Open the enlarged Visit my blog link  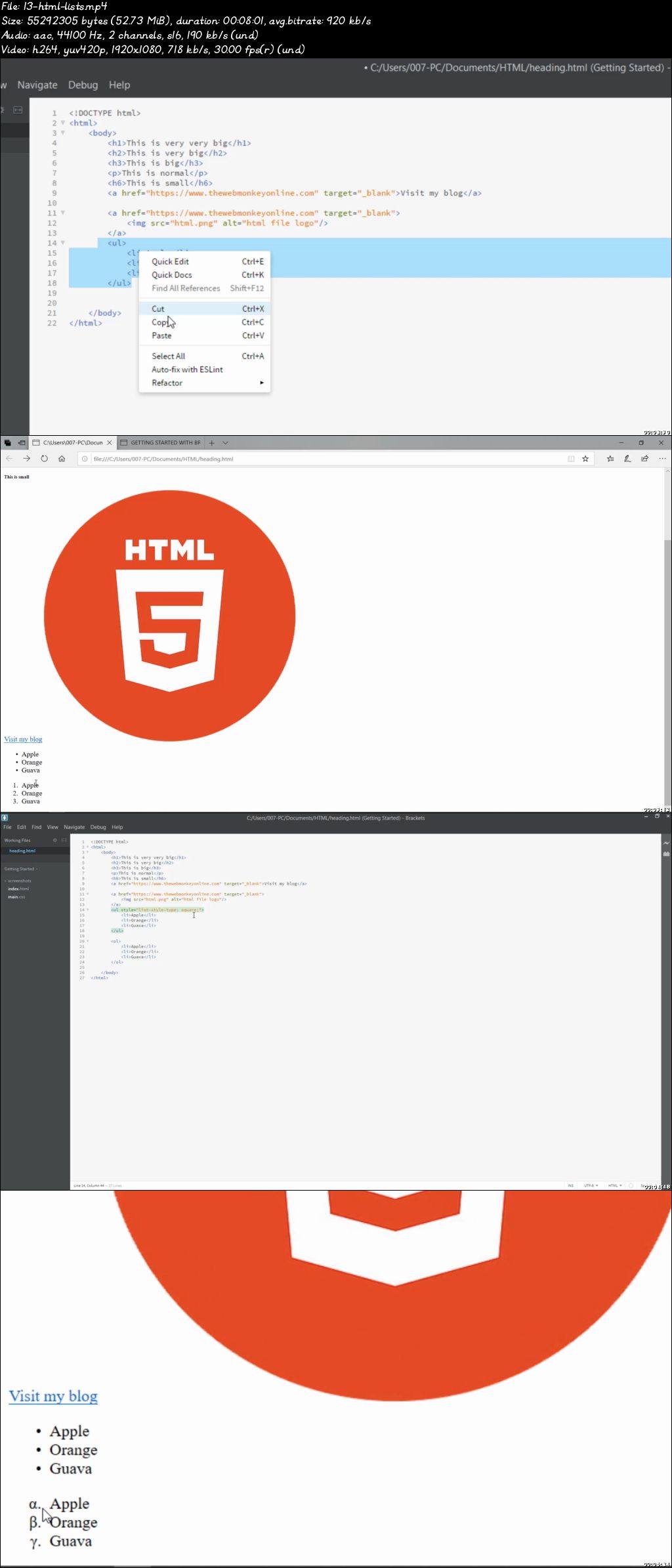click(53, 1396)
